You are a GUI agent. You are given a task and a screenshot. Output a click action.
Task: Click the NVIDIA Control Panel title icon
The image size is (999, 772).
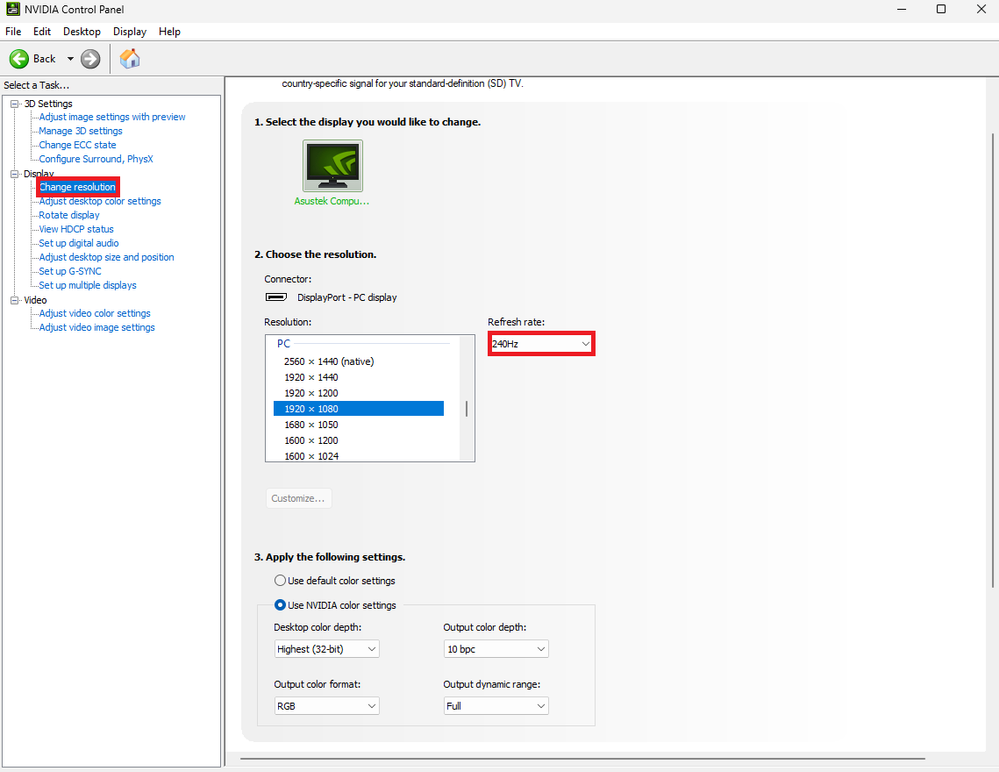click(x=13, y=9)
